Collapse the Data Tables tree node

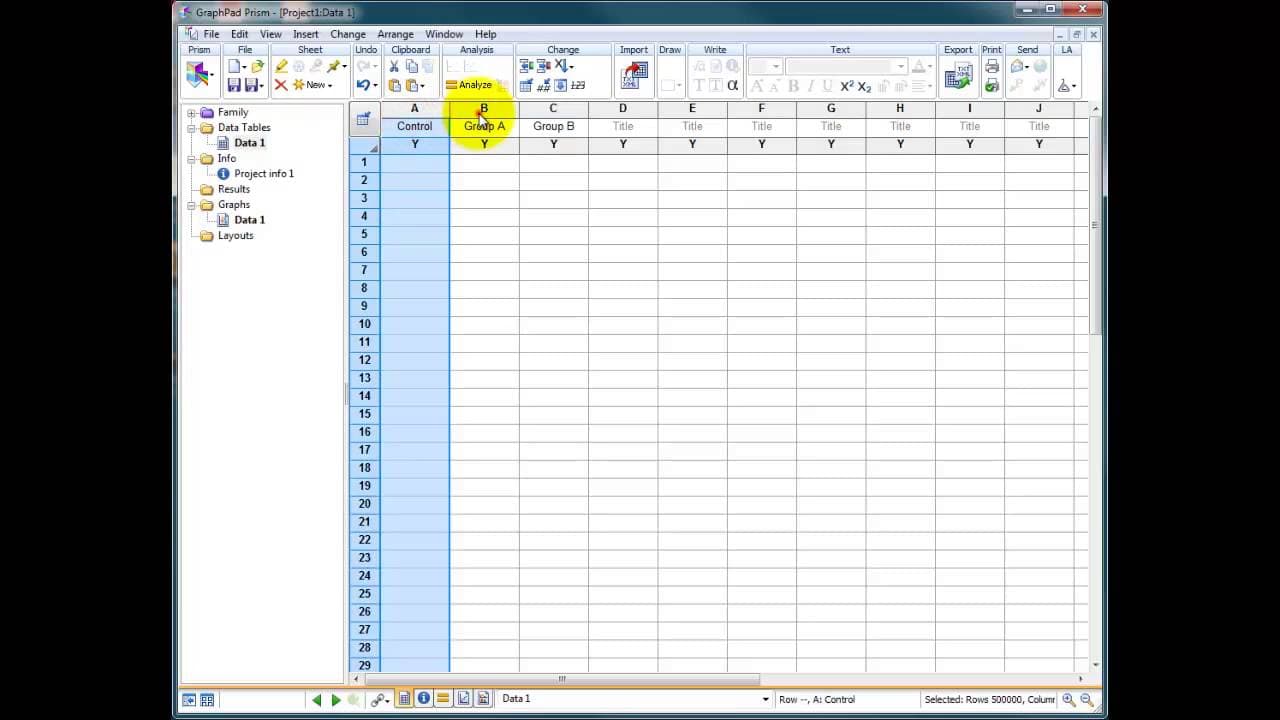(192, 128)
